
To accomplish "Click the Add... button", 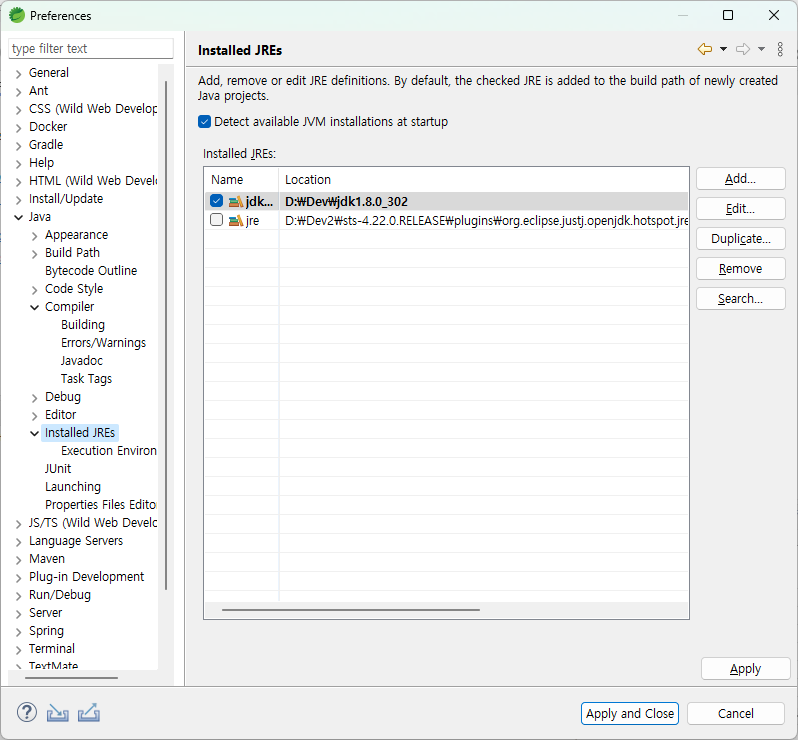I will click(740, 179).
